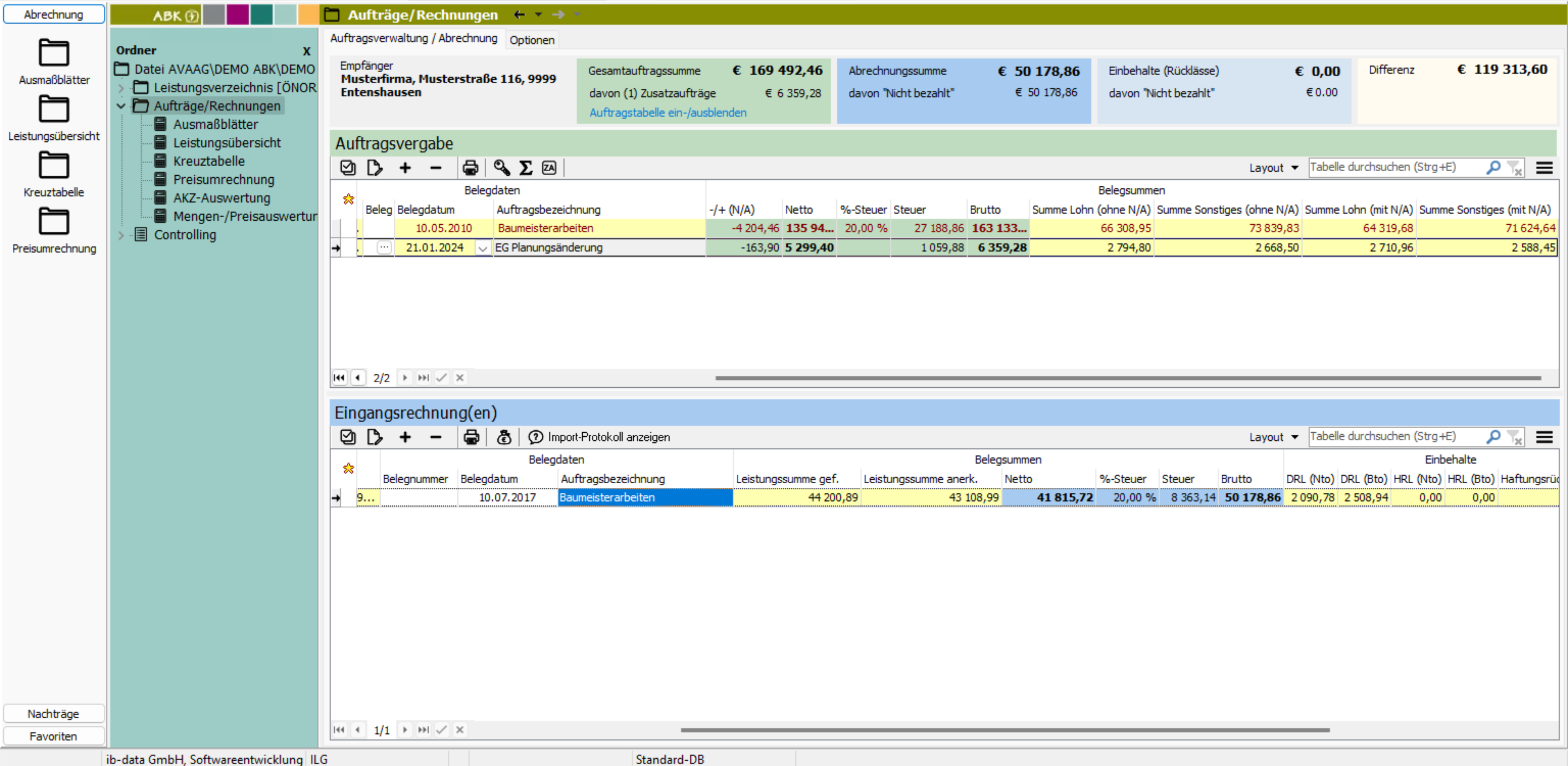Viewport: 1568px width, 766px height.
Task: Click edit document icon in Auftragsvergabe toolbar
Action: (375, 167)
